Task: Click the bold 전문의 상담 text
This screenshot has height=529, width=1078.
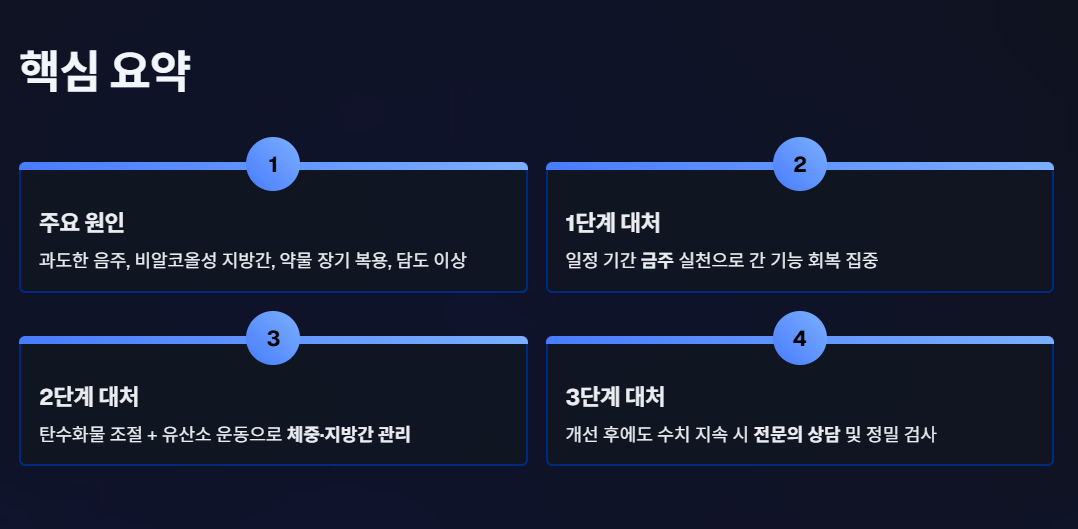Action: 797,435
